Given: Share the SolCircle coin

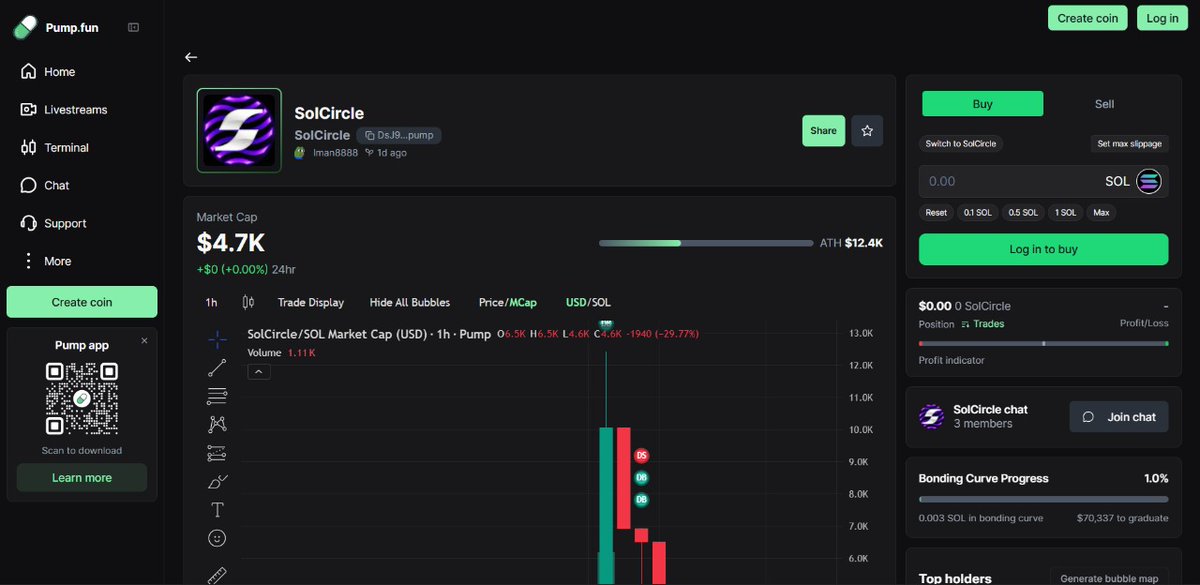Looking at the screenshot, I should 823,131.
